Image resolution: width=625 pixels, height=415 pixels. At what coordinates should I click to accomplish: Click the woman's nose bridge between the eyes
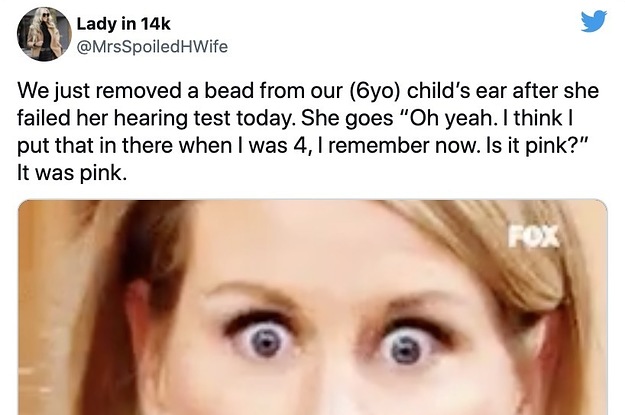[337, 343]
